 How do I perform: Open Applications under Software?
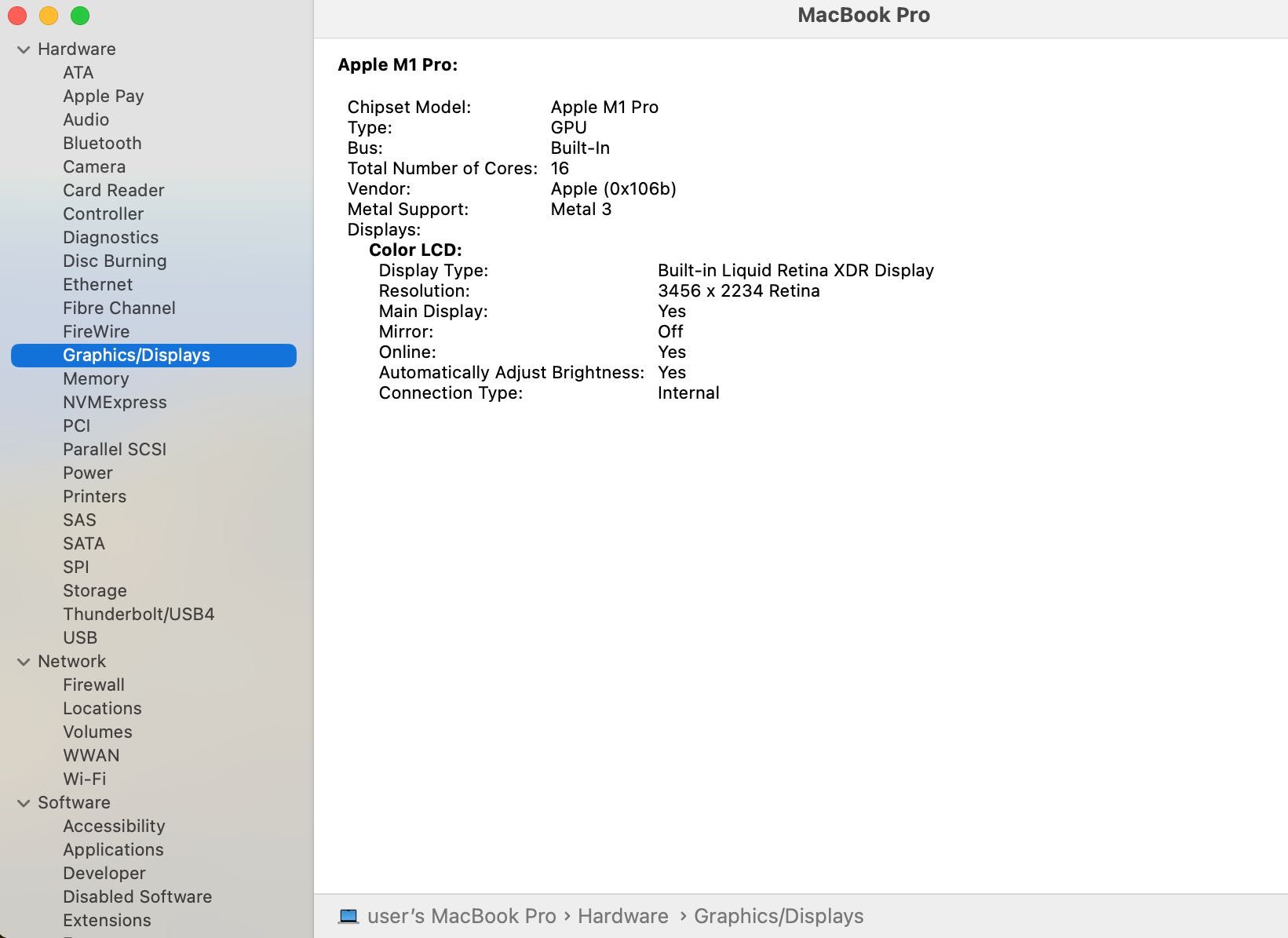click(x=113, y=849)
